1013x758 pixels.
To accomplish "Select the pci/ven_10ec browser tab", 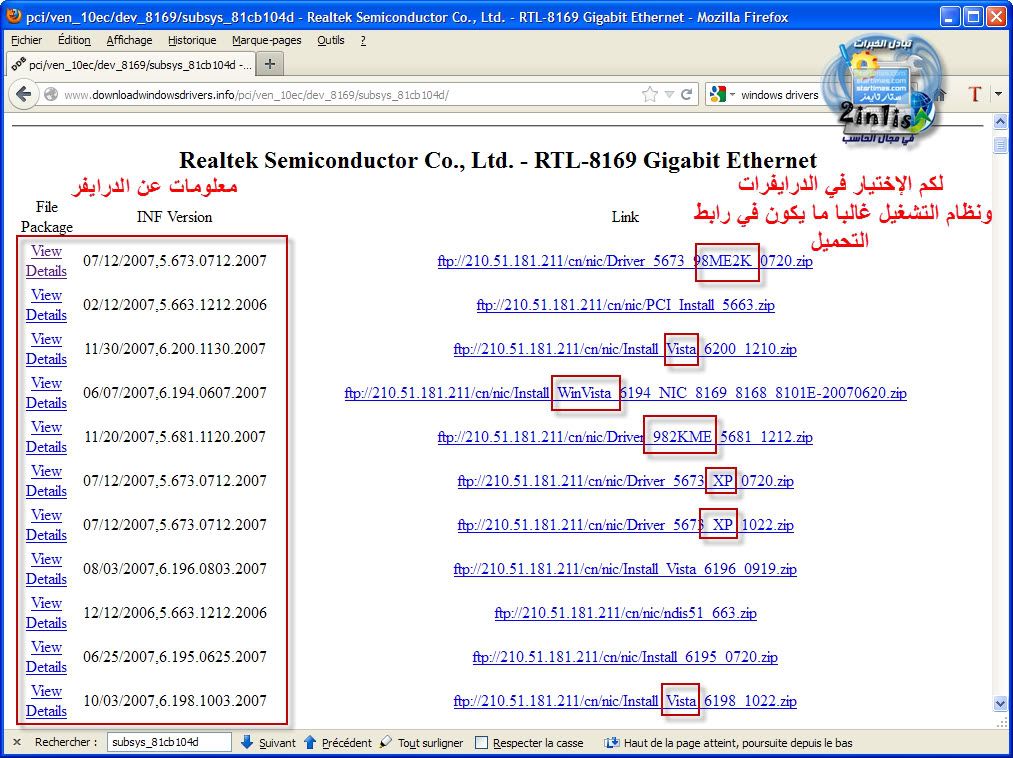I will [x=131, y=65].
